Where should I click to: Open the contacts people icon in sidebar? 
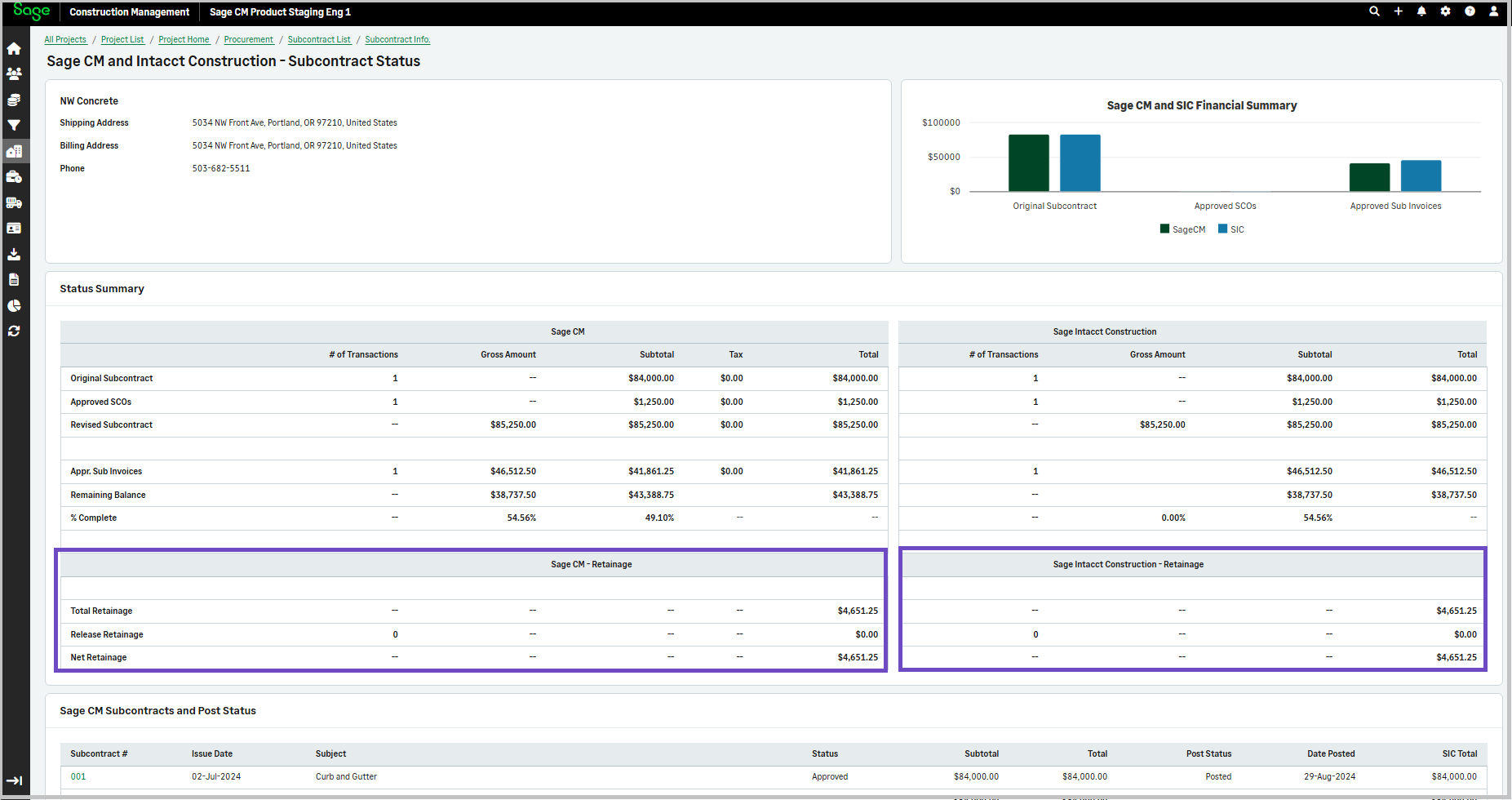coord(14,74)
